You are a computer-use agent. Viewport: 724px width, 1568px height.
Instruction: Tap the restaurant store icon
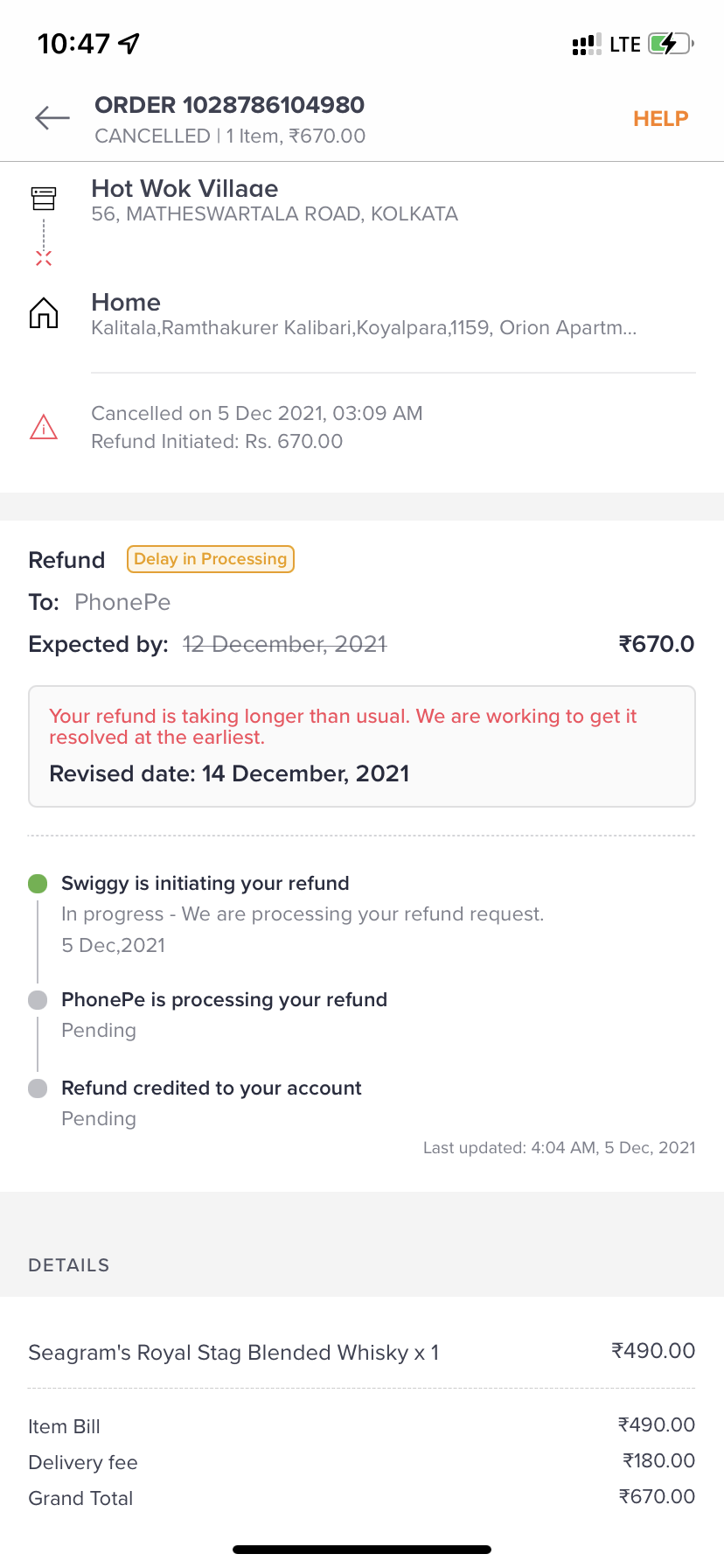pos(44,199)
